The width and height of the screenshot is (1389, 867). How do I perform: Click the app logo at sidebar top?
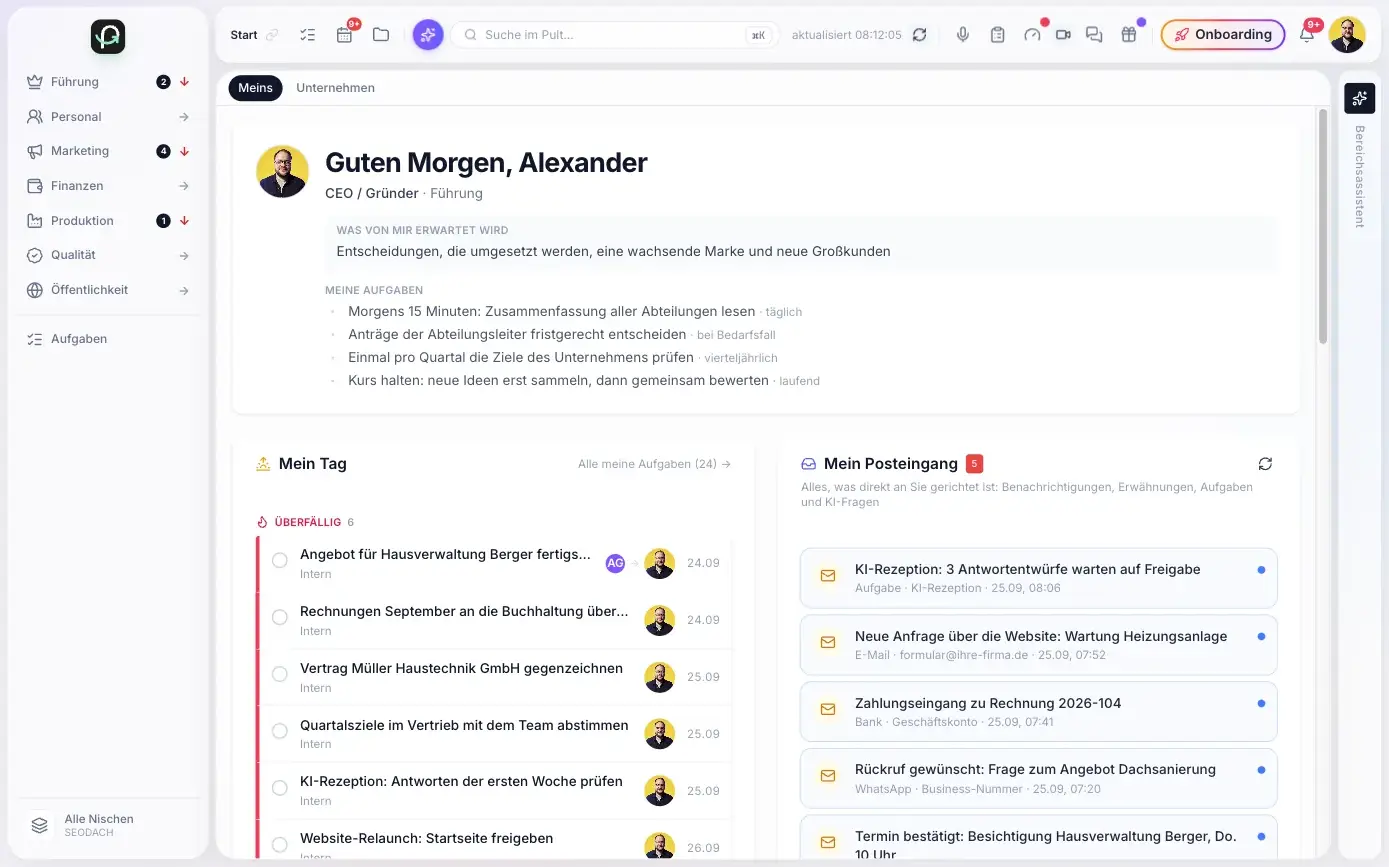tap(108, 37)
